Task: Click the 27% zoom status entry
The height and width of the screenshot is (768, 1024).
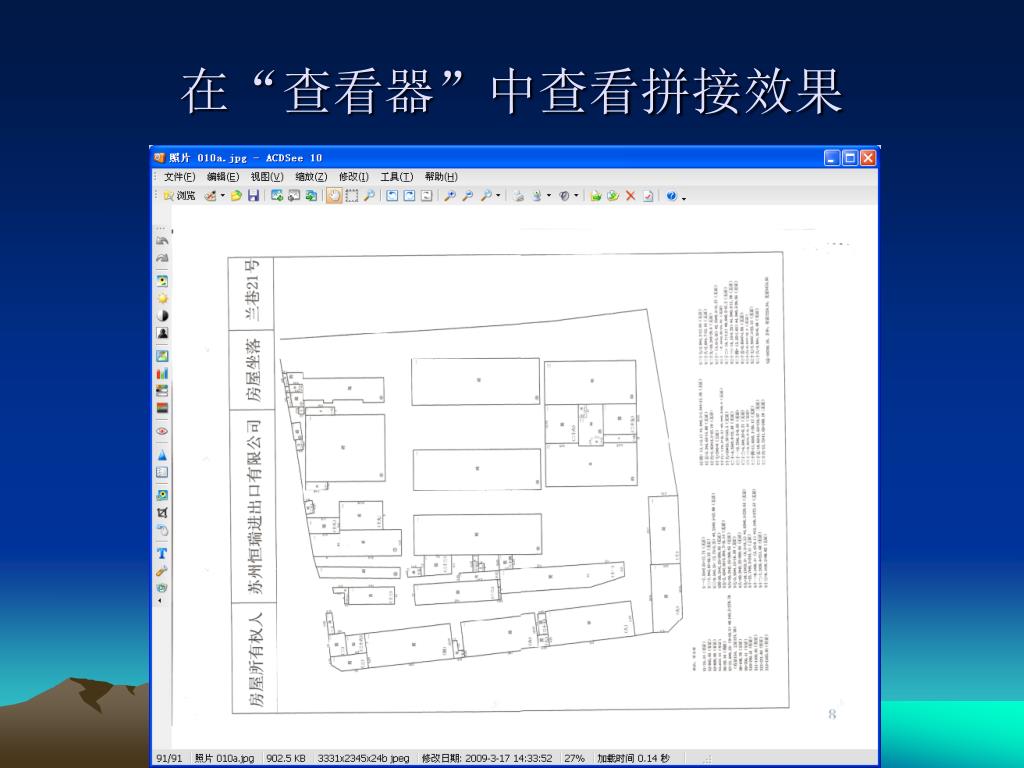Action: coord(574,758)
